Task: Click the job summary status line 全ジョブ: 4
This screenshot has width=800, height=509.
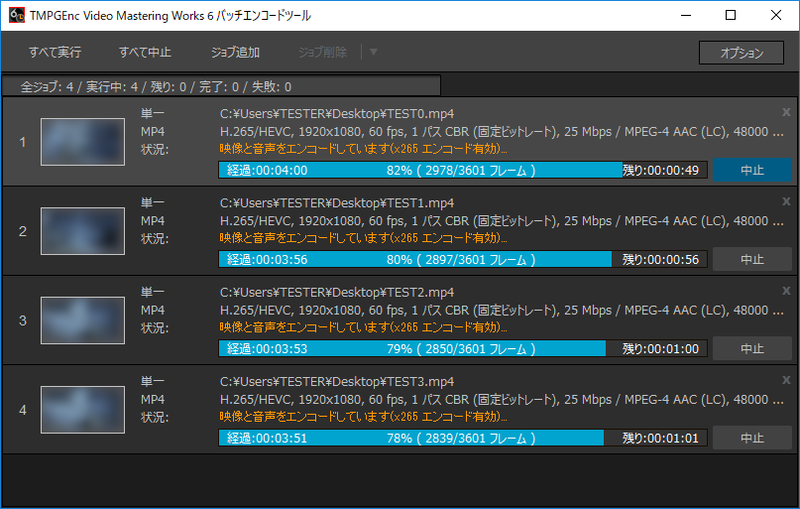Action: (156, 87)
